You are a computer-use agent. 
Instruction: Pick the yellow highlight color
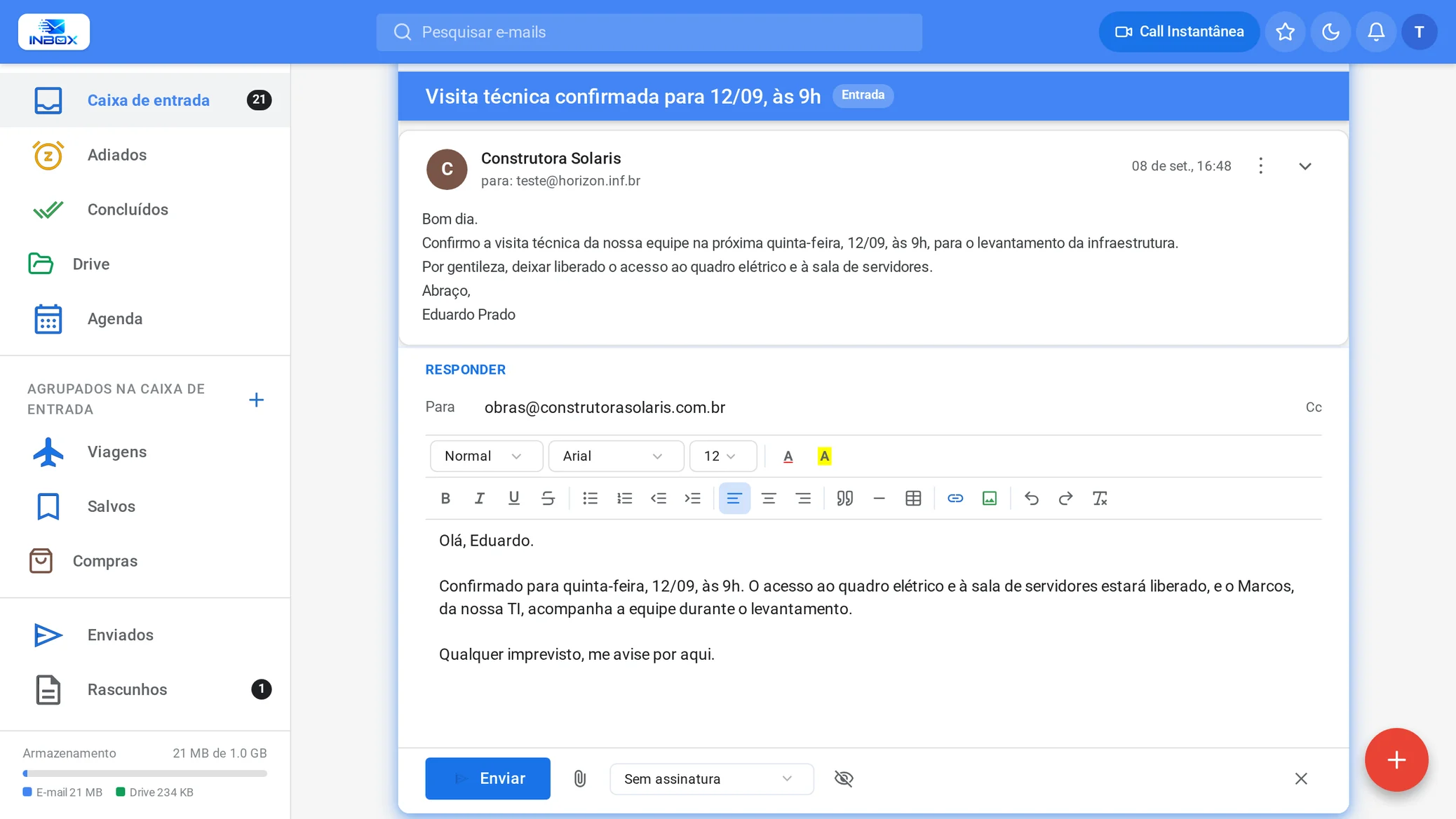click(825, 456)
